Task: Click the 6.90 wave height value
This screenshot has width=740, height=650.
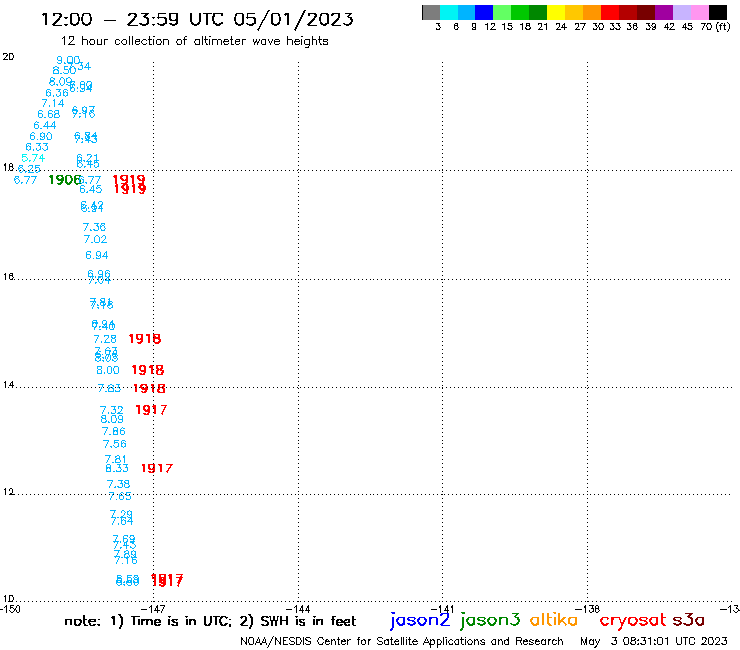Action: 41,136
